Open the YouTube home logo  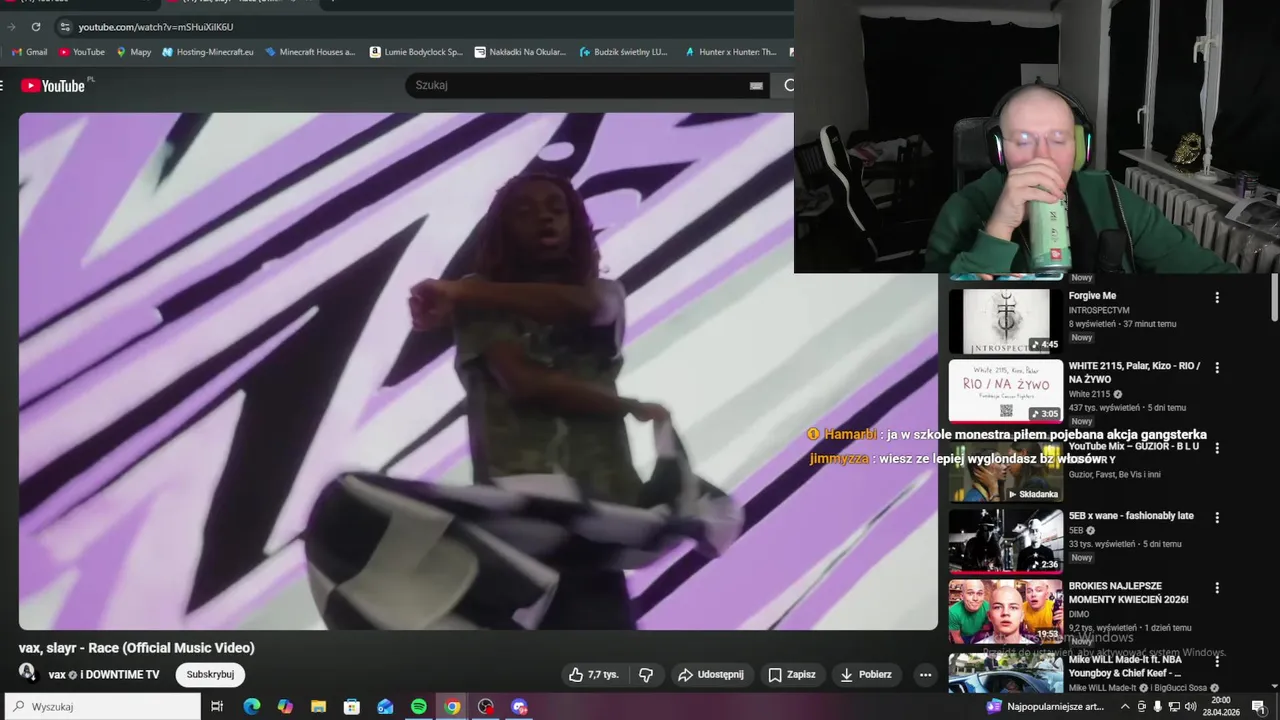tap(53, 86)
